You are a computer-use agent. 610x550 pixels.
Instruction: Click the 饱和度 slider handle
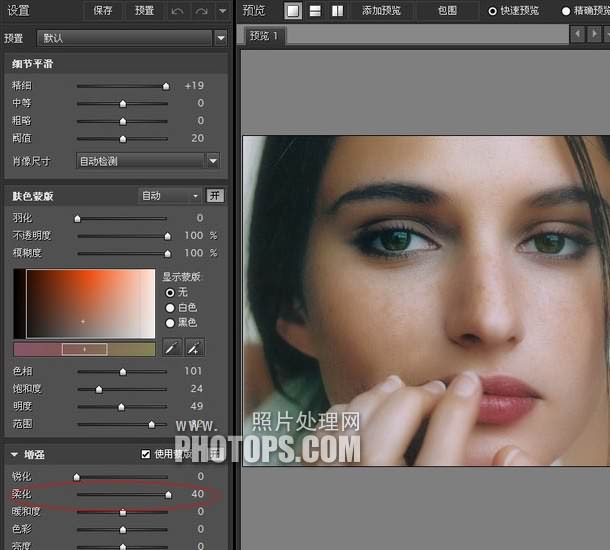(99, 389)
